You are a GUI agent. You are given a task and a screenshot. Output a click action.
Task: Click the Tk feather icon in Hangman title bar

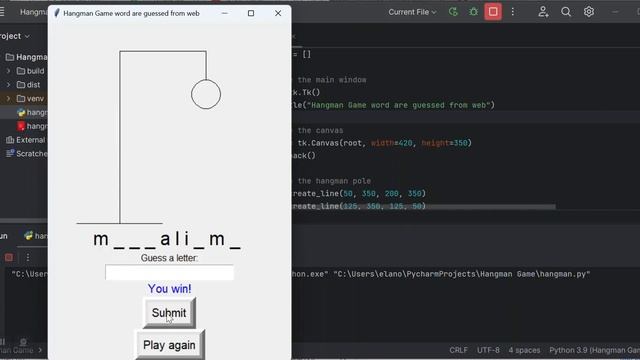pyautogui.click(x=57, y=13)
